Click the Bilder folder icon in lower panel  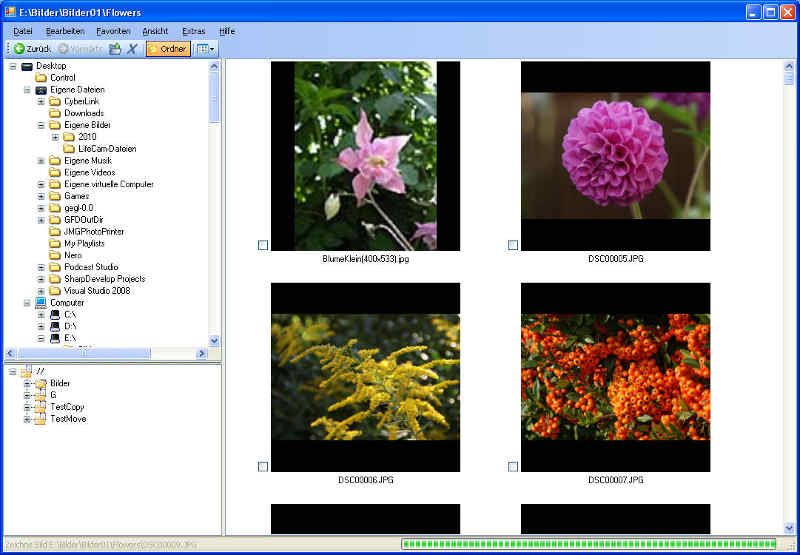click(39, 383)
